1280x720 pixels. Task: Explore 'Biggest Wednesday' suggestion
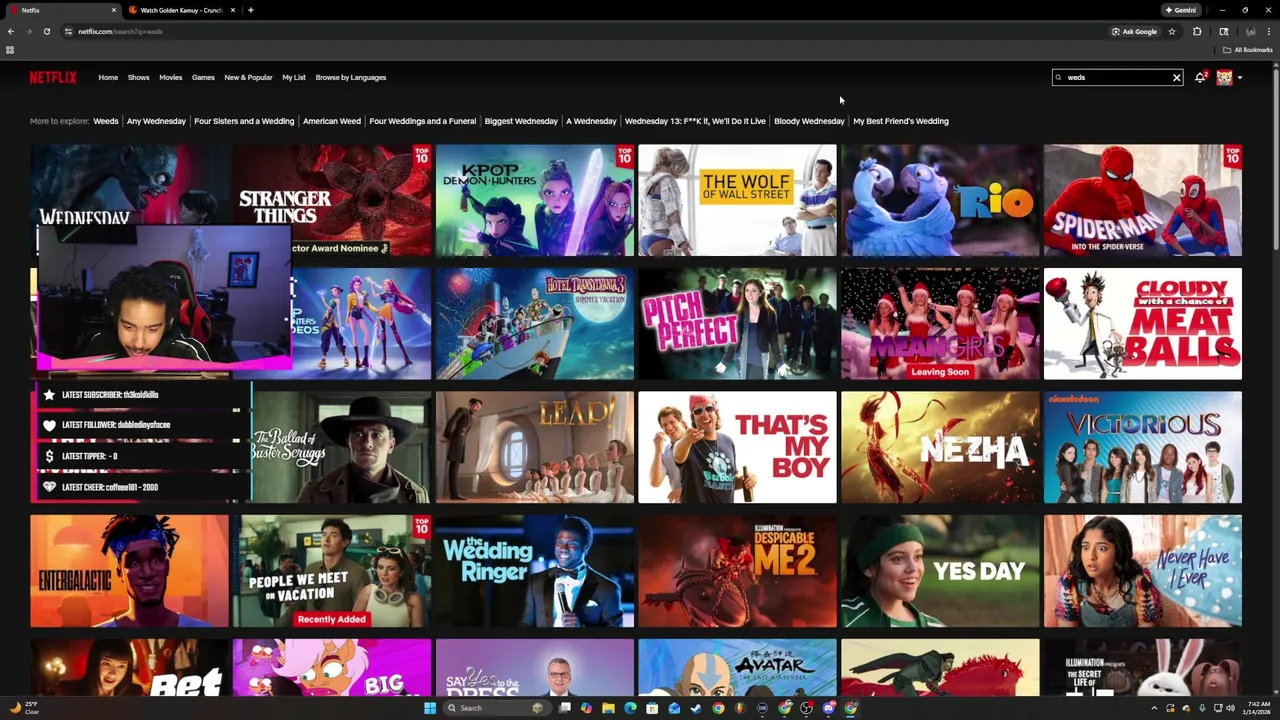point(521,121)
